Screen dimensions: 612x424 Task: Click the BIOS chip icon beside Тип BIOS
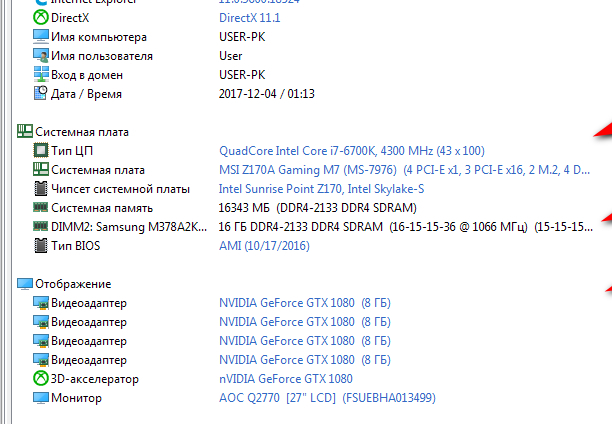coord(41,246)
